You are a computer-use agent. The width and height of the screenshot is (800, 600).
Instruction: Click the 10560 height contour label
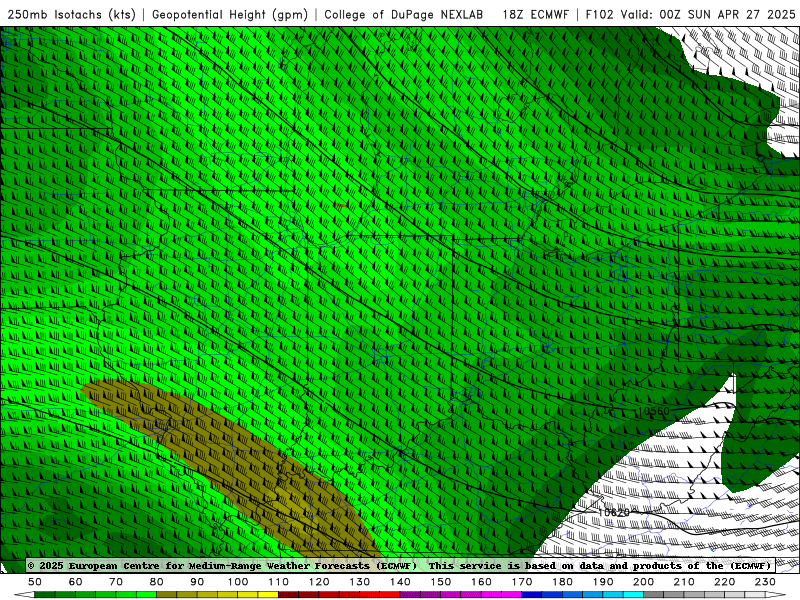click(x=654, y=411)
